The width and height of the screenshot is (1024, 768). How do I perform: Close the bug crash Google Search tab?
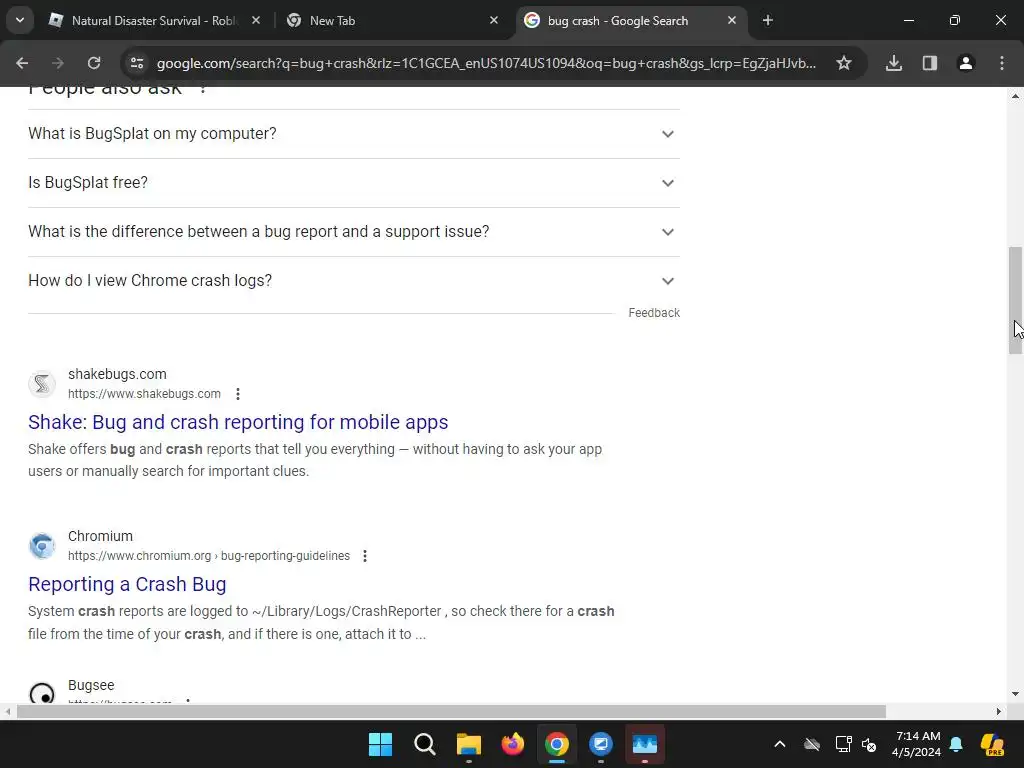coord(732,20)
